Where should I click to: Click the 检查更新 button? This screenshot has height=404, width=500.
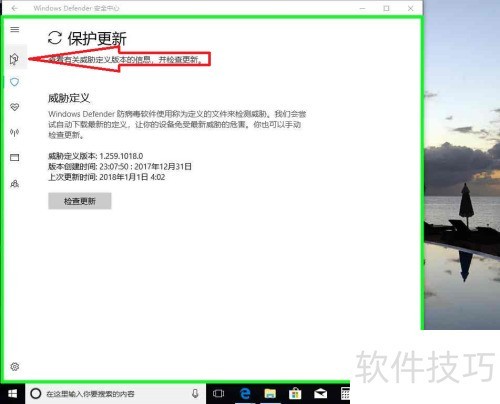(80, 201)
